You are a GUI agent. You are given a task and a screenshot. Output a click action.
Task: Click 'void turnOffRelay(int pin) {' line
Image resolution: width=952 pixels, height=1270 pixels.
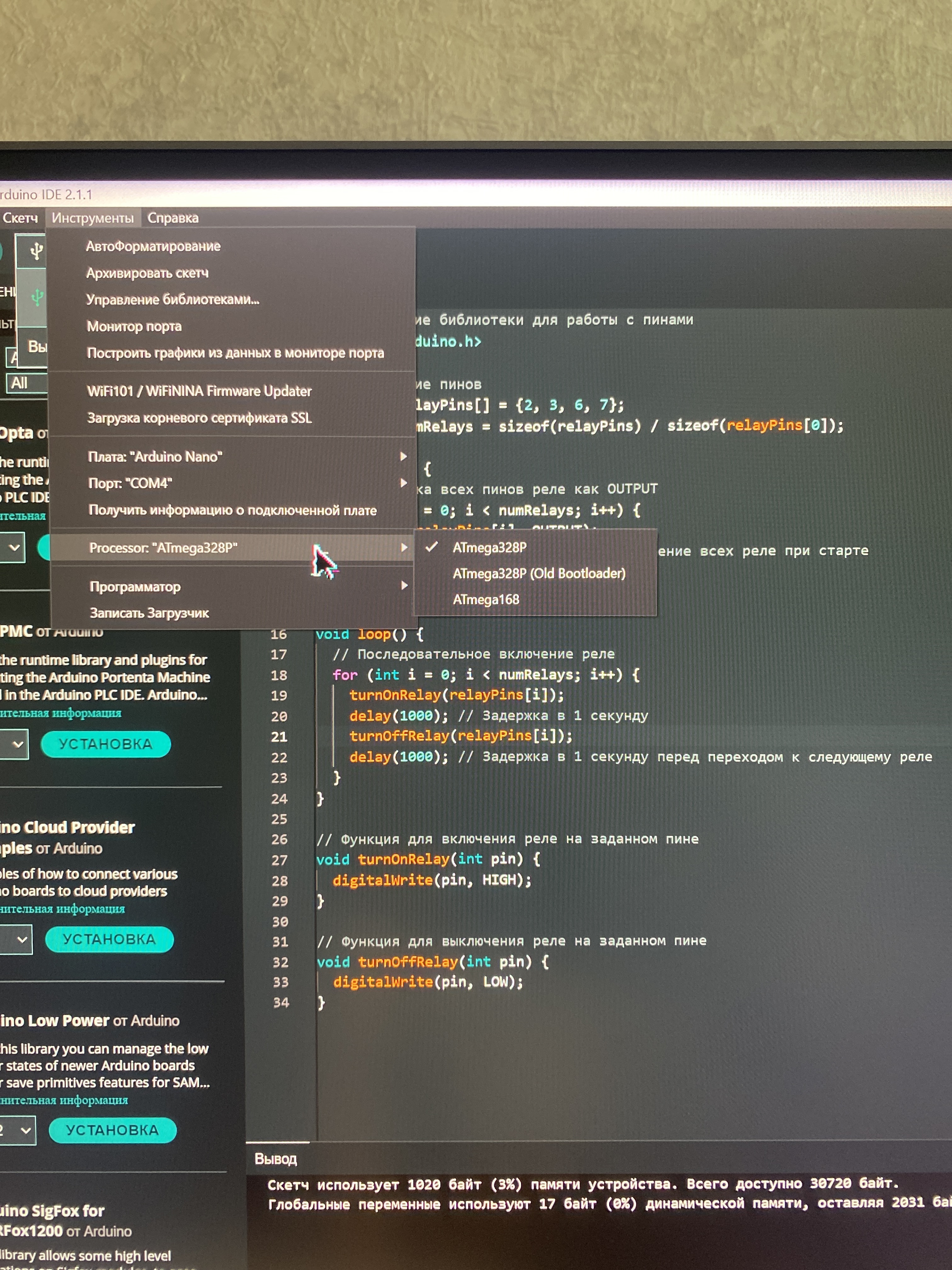(x=433, y=962)
